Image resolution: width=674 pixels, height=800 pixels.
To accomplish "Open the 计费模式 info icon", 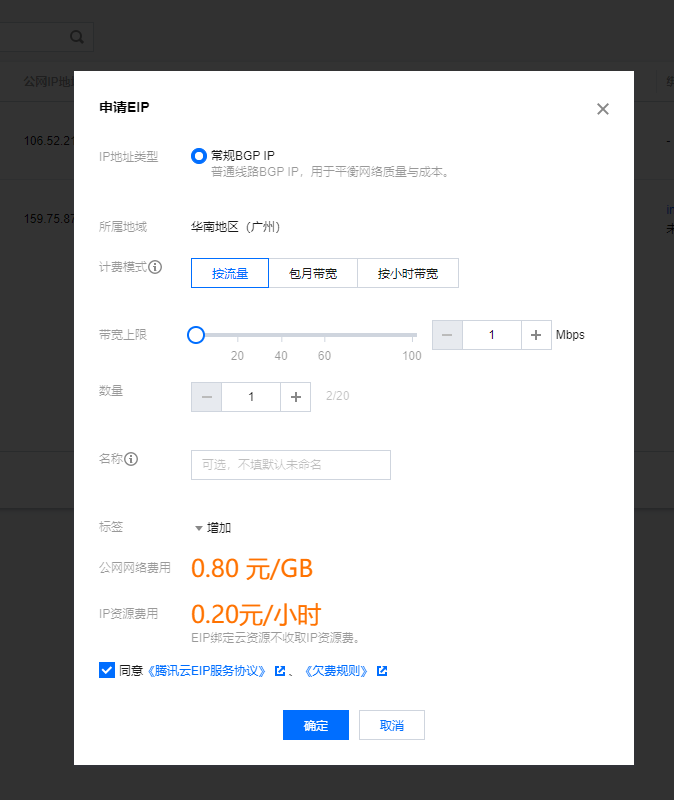I will click(x=155, y=267).
